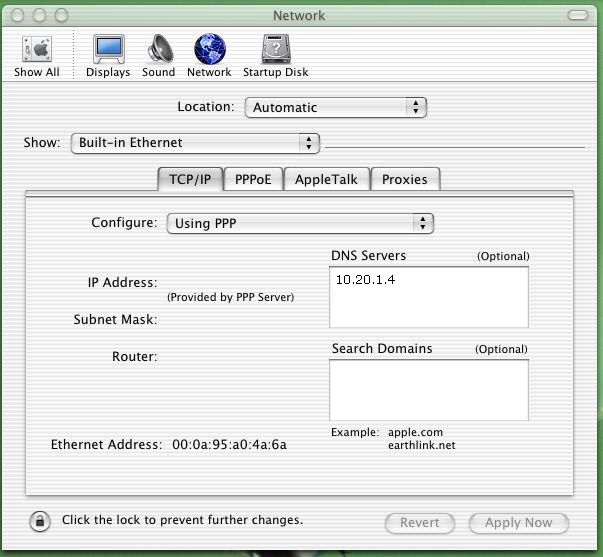The width and height of the screenshot is (603, 557).
Task: Switch to the PPPoE tab
Action: click(x=253, y=180)
